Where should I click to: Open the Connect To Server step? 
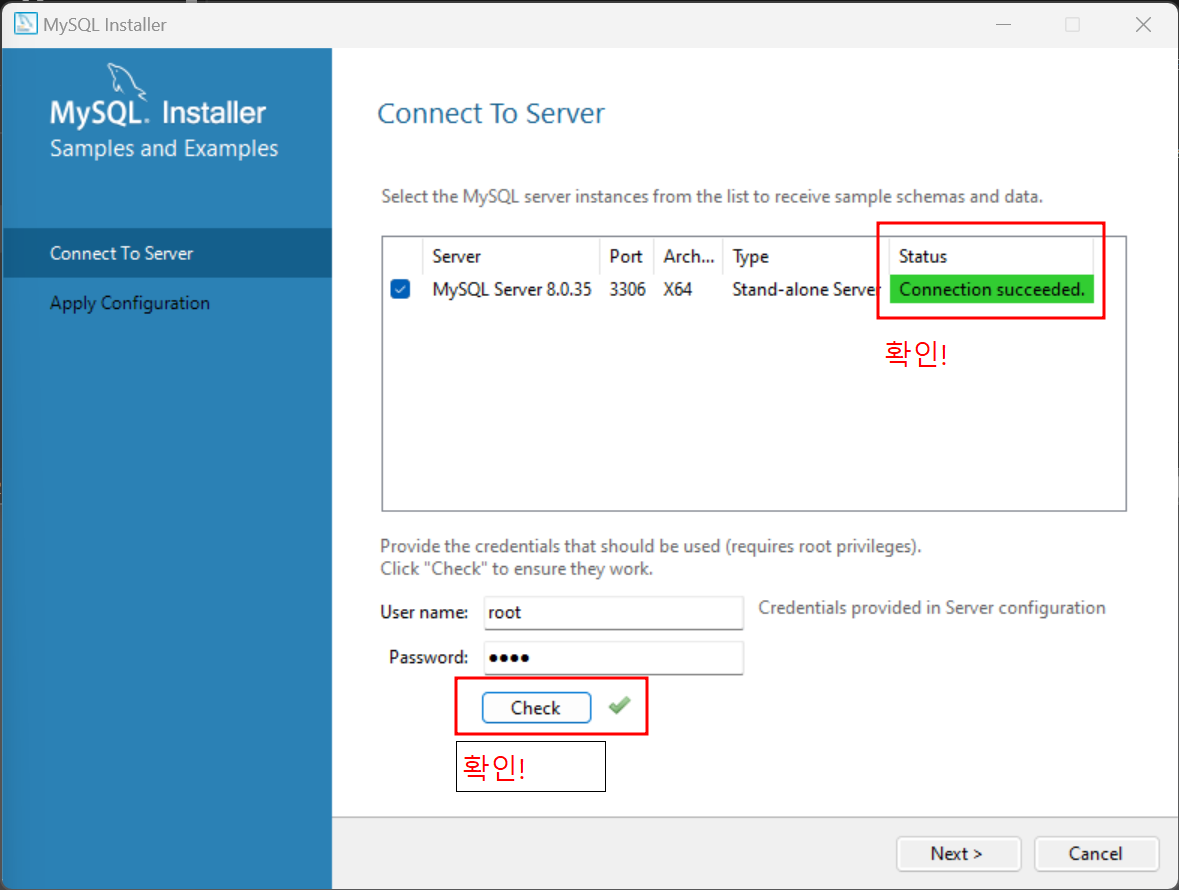click(x=167, y=253)
